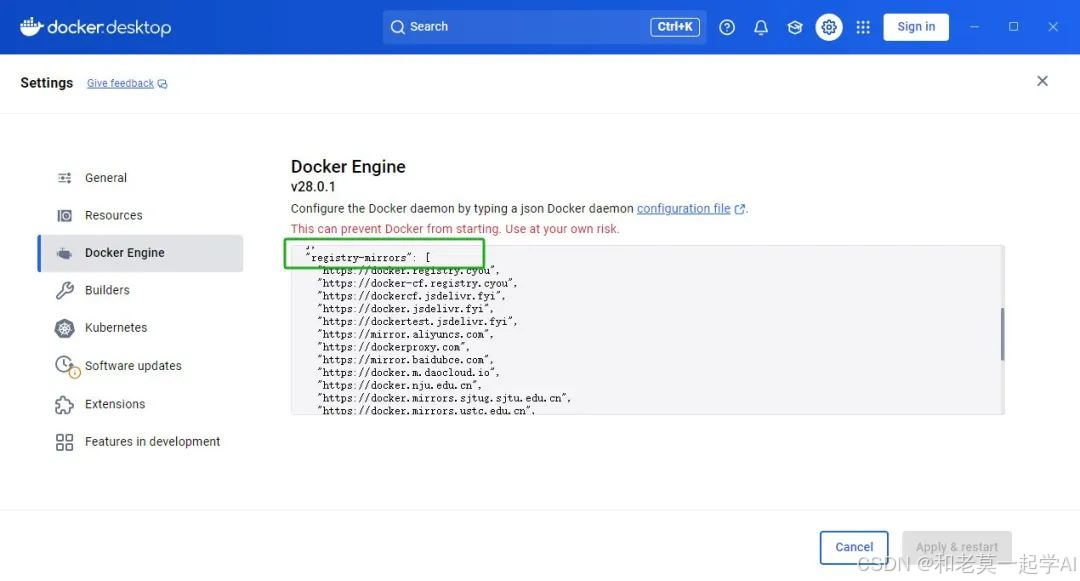Click the Sign in button
1080x581 pixels.
(x=916, y=27)
